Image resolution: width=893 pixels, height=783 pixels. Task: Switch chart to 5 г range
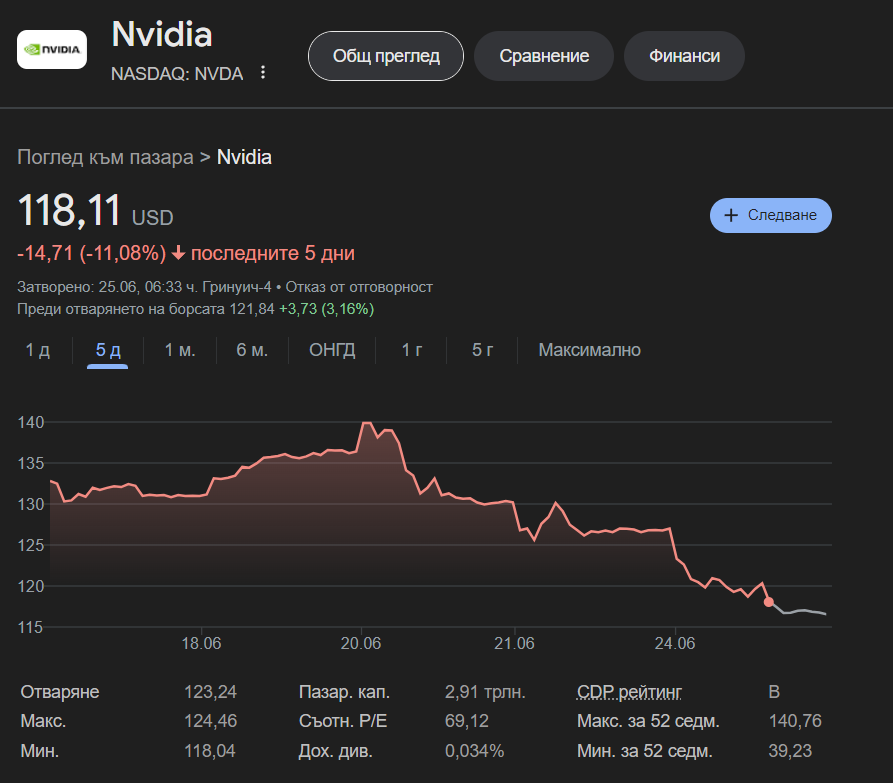click(x=482, y=350)
